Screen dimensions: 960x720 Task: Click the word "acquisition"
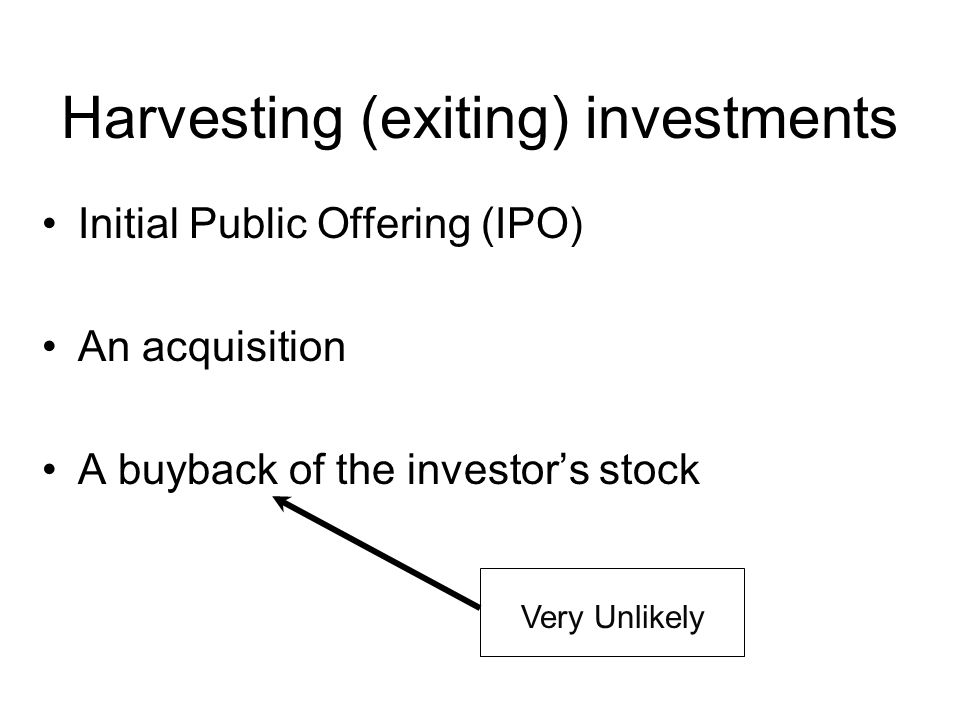(244, 349)
